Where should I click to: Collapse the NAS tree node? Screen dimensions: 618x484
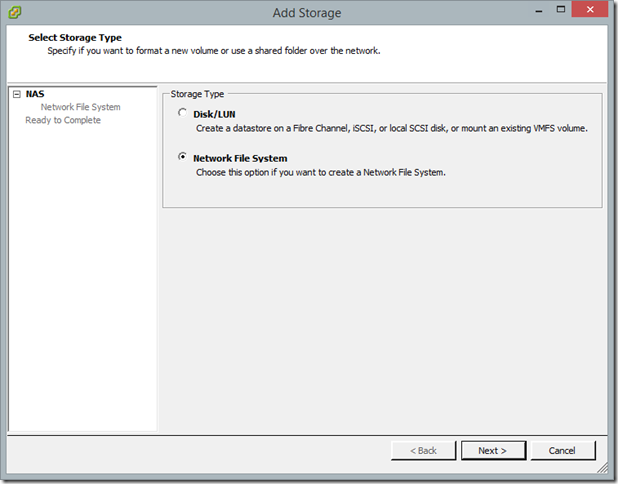point(17,94)
